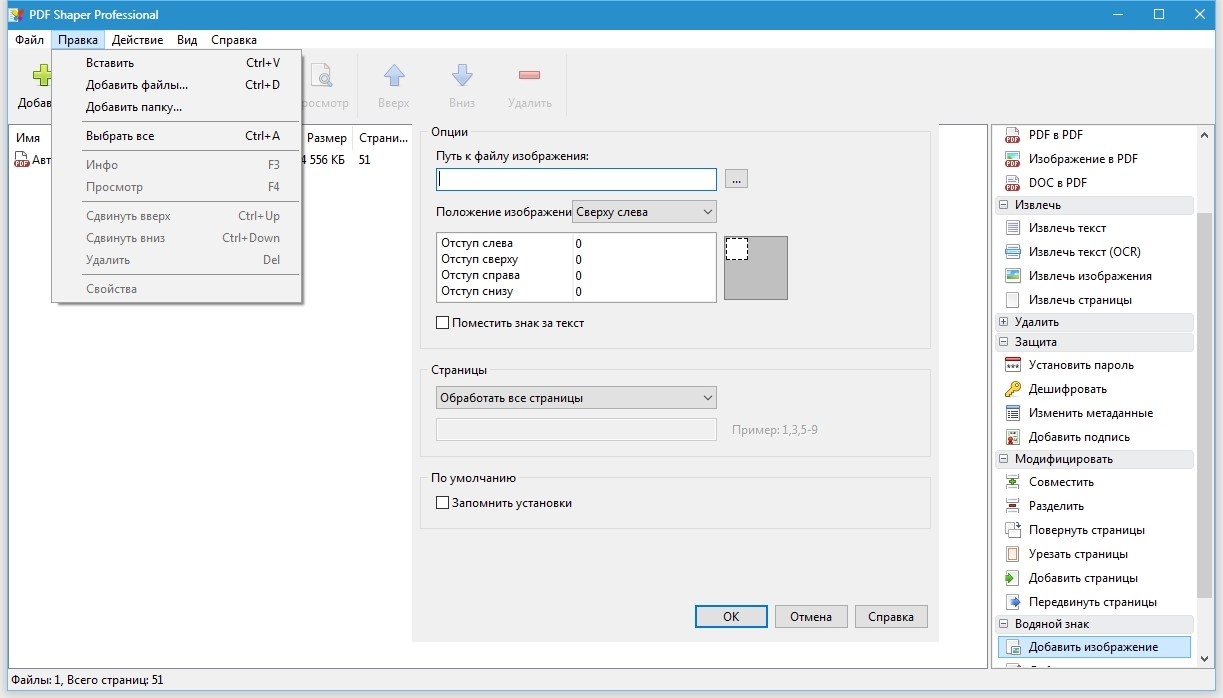This screenshot has width=1223, height=698.
Task: Choose 'Добавить файлы...' from the menu
Action: [137, 85]
